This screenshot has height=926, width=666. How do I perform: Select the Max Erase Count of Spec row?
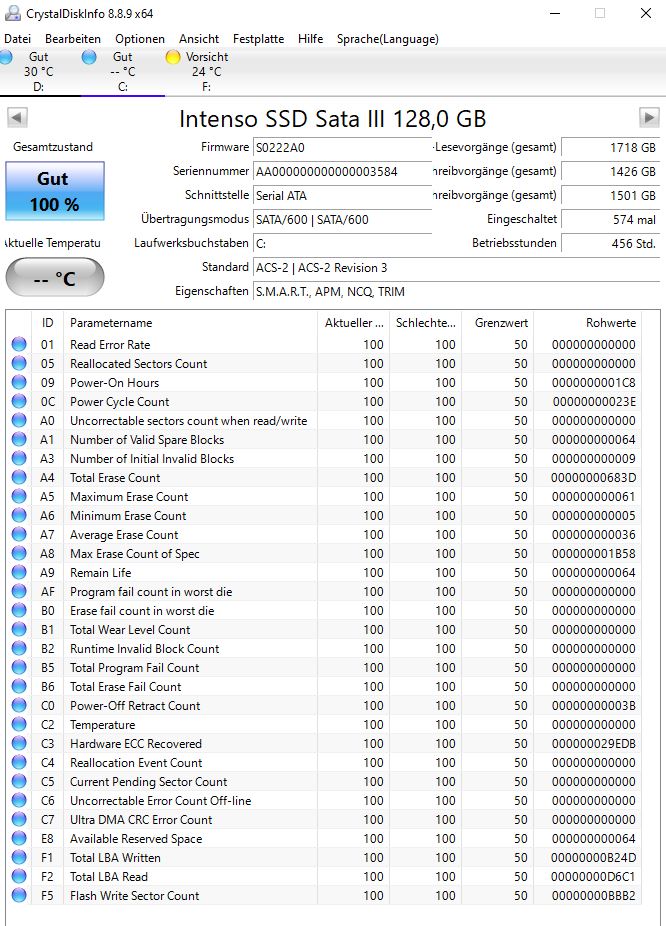tap(324, 553)
